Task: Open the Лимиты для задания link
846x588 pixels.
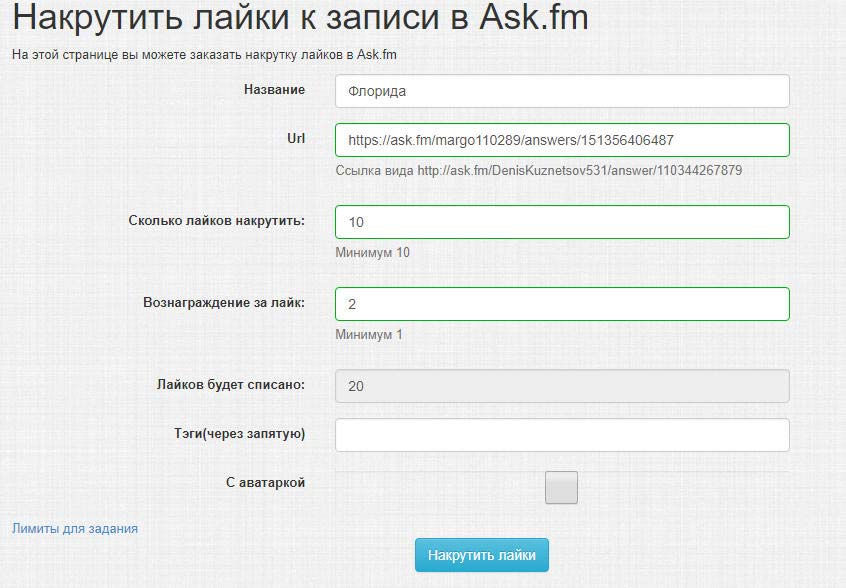Action: (75, 528)
